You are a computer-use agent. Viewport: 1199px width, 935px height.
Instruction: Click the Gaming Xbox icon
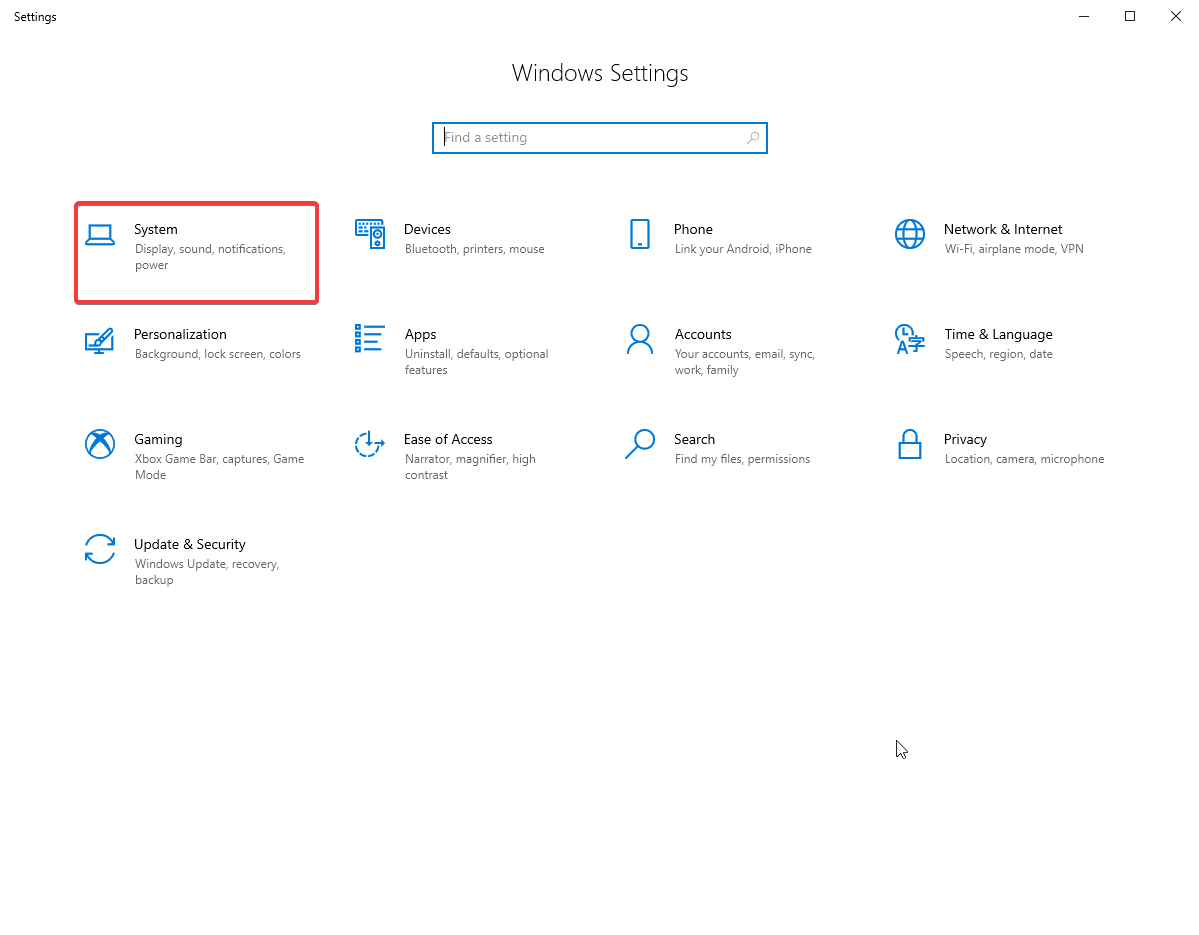[100, 444]
